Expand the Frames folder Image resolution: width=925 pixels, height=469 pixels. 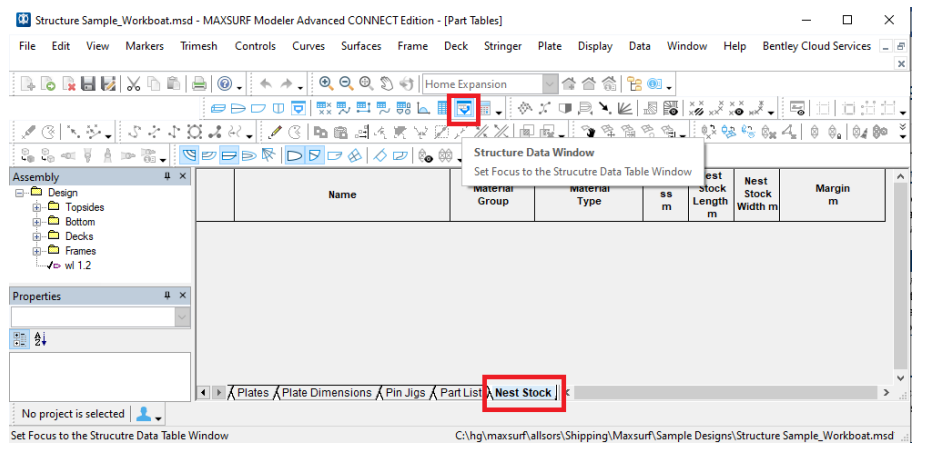coord(37,251)
